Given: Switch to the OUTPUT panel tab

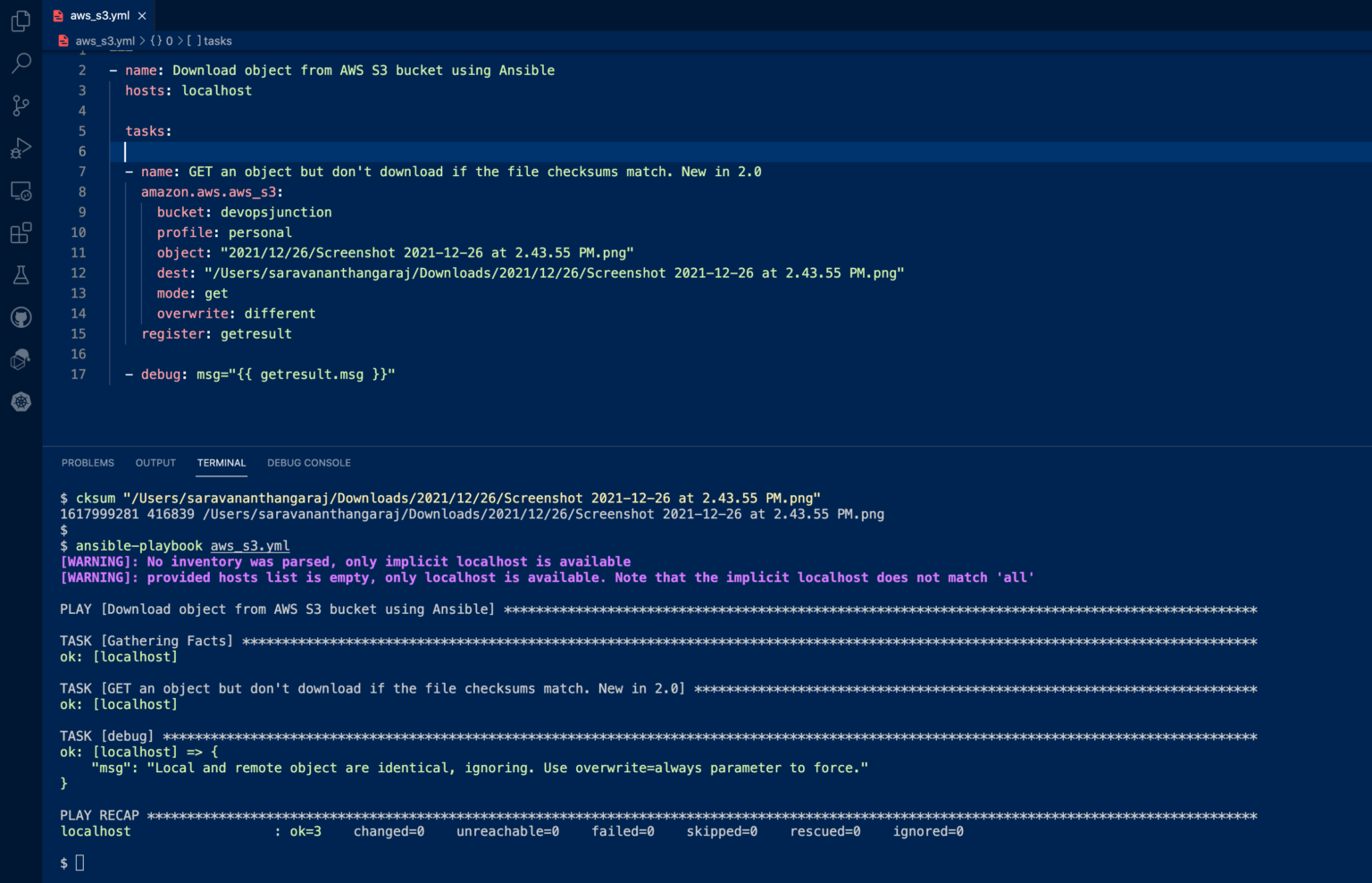Looking at the screenshot, I should [x=155, y=463].
